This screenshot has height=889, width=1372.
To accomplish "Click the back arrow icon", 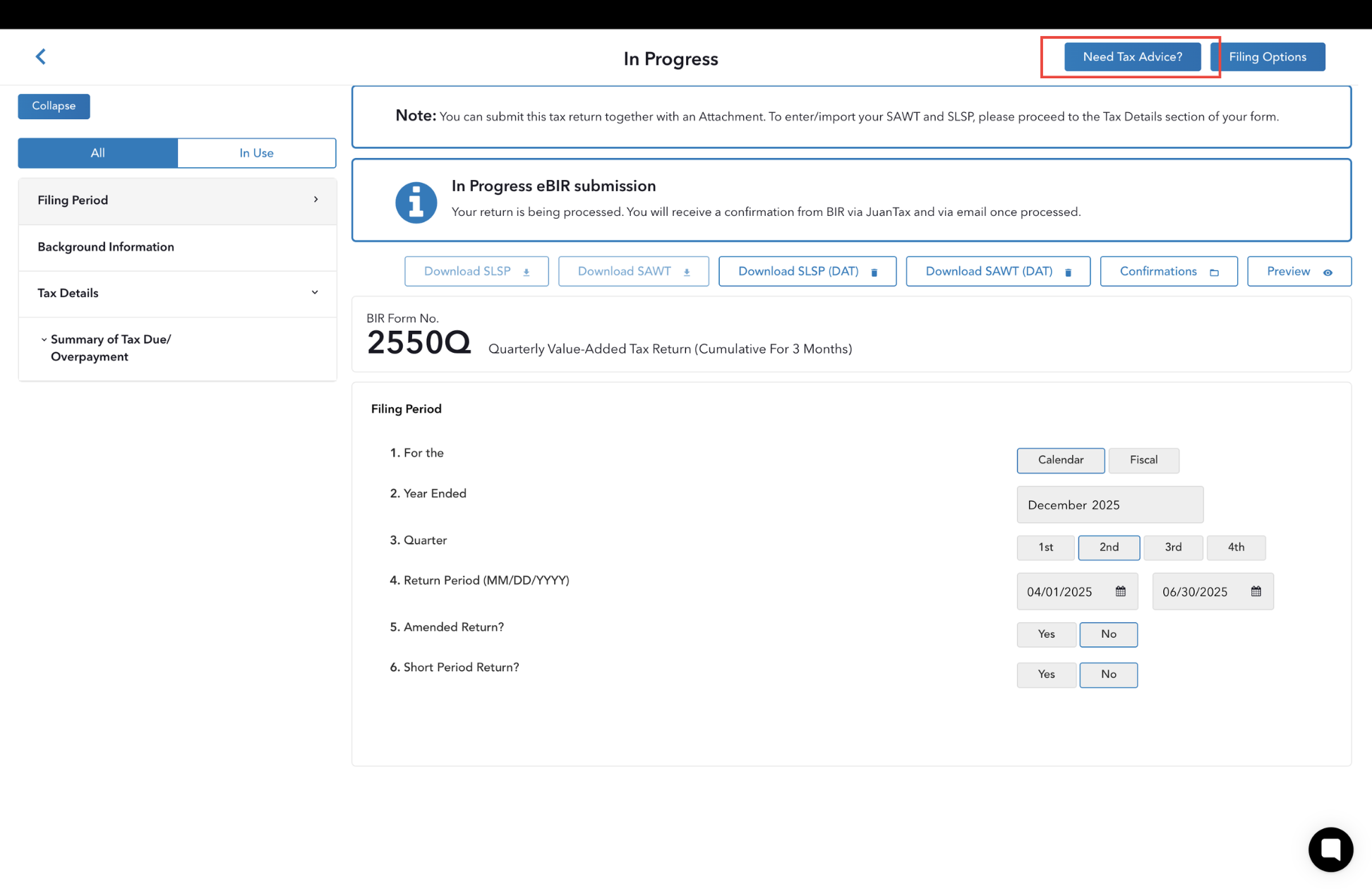I will coord(41,56).
